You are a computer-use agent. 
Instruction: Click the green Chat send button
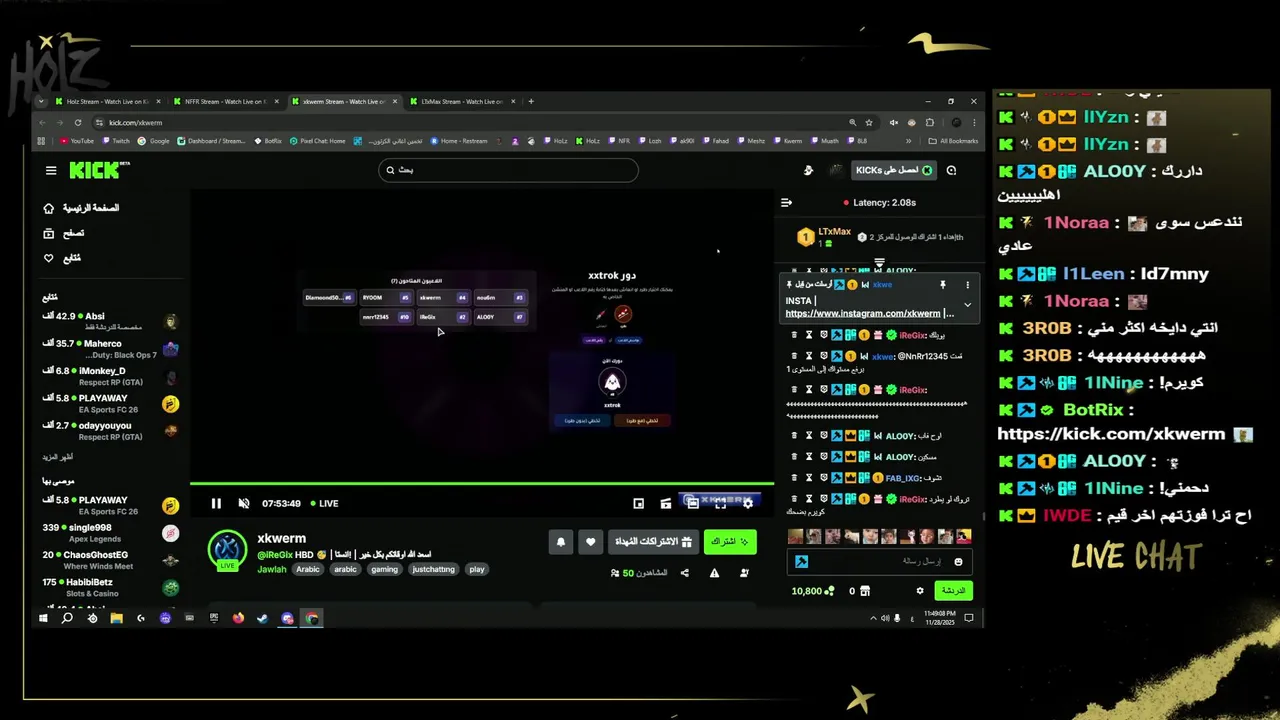coord(954,591)
